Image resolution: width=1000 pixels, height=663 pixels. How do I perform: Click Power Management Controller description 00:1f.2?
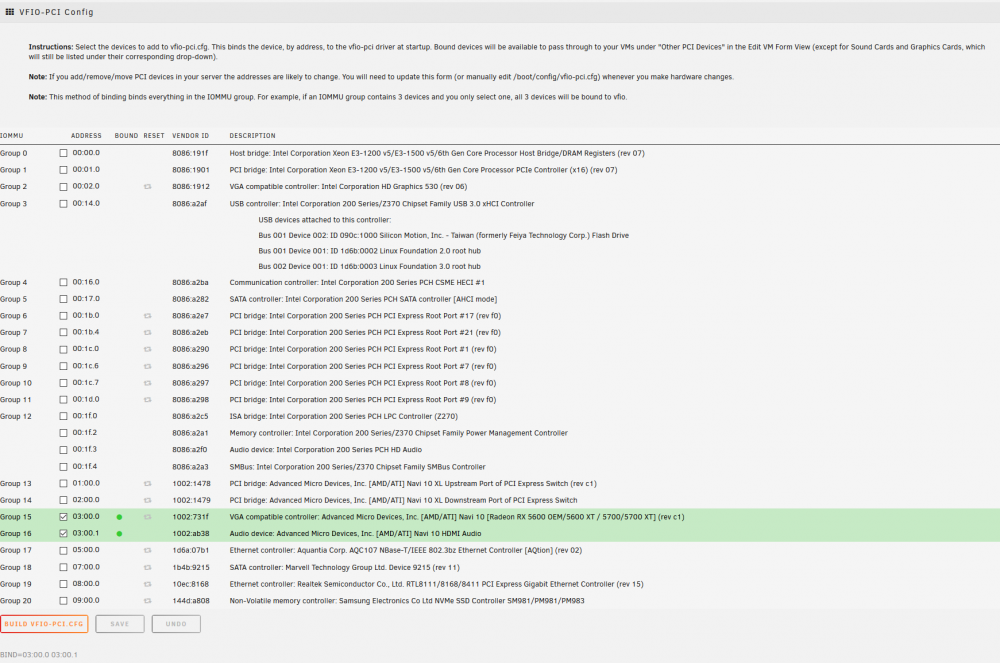point(399,433)
